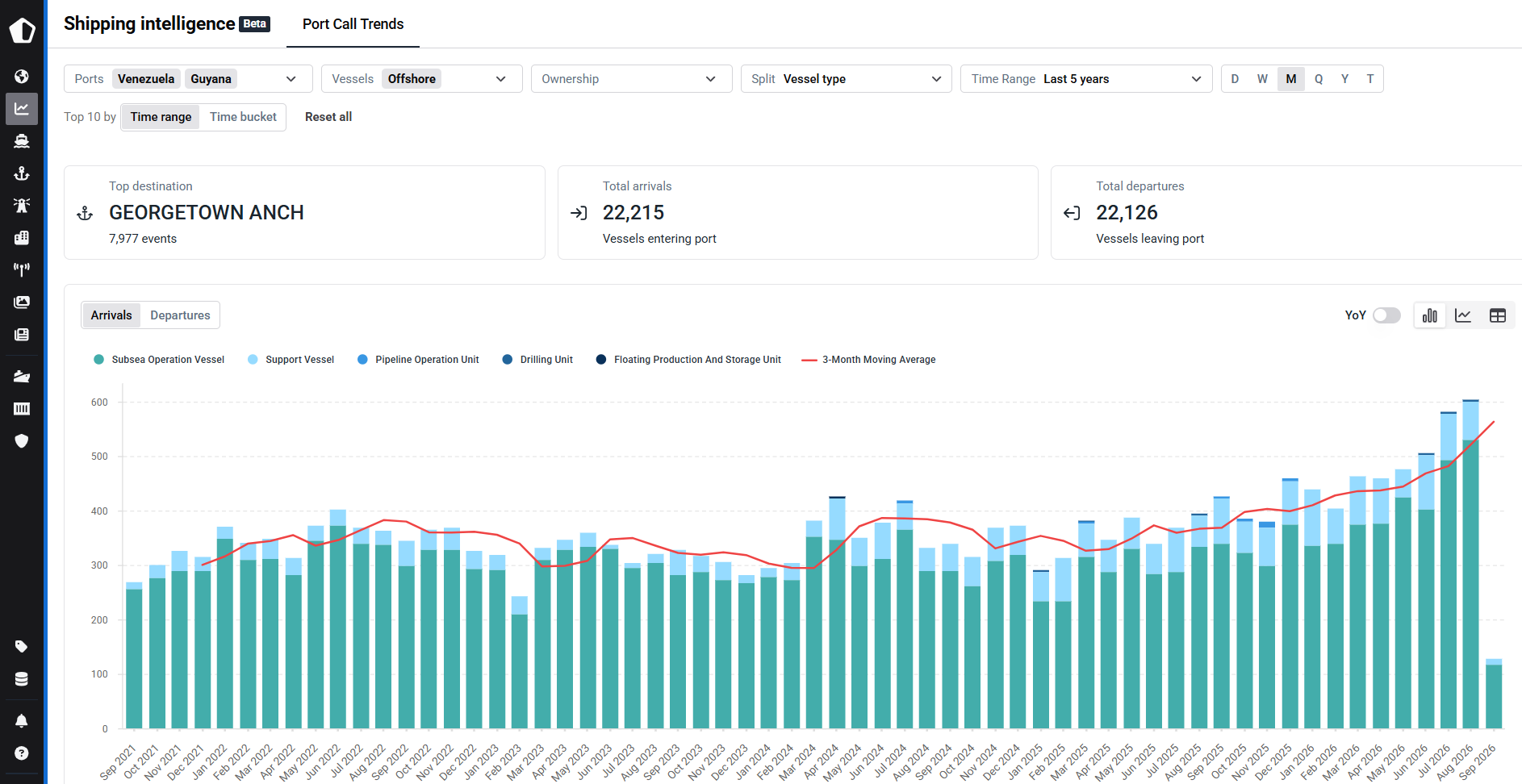1522x784 pixels.
Task: Select yearly Y granularity
Action: pos(1344,79)
